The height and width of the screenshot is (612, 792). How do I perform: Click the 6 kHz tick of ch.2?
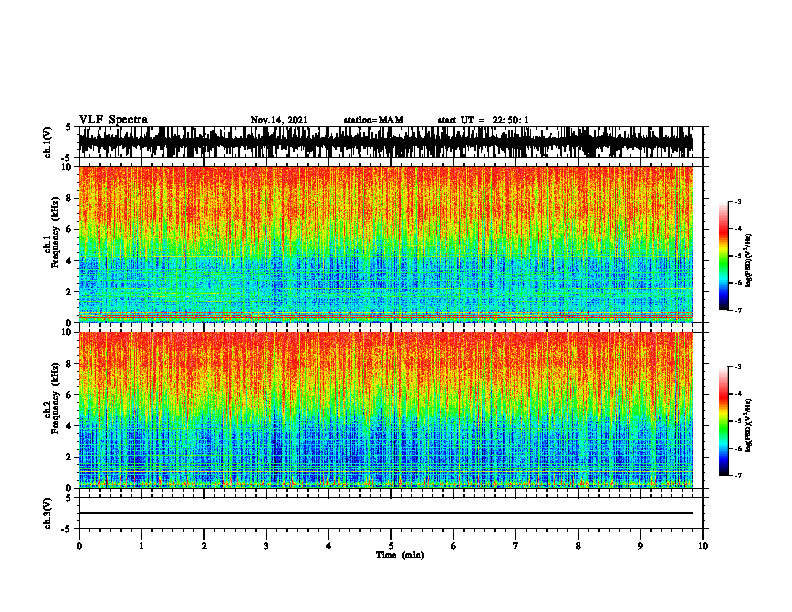pyautogui.click(x=70, y=394)
